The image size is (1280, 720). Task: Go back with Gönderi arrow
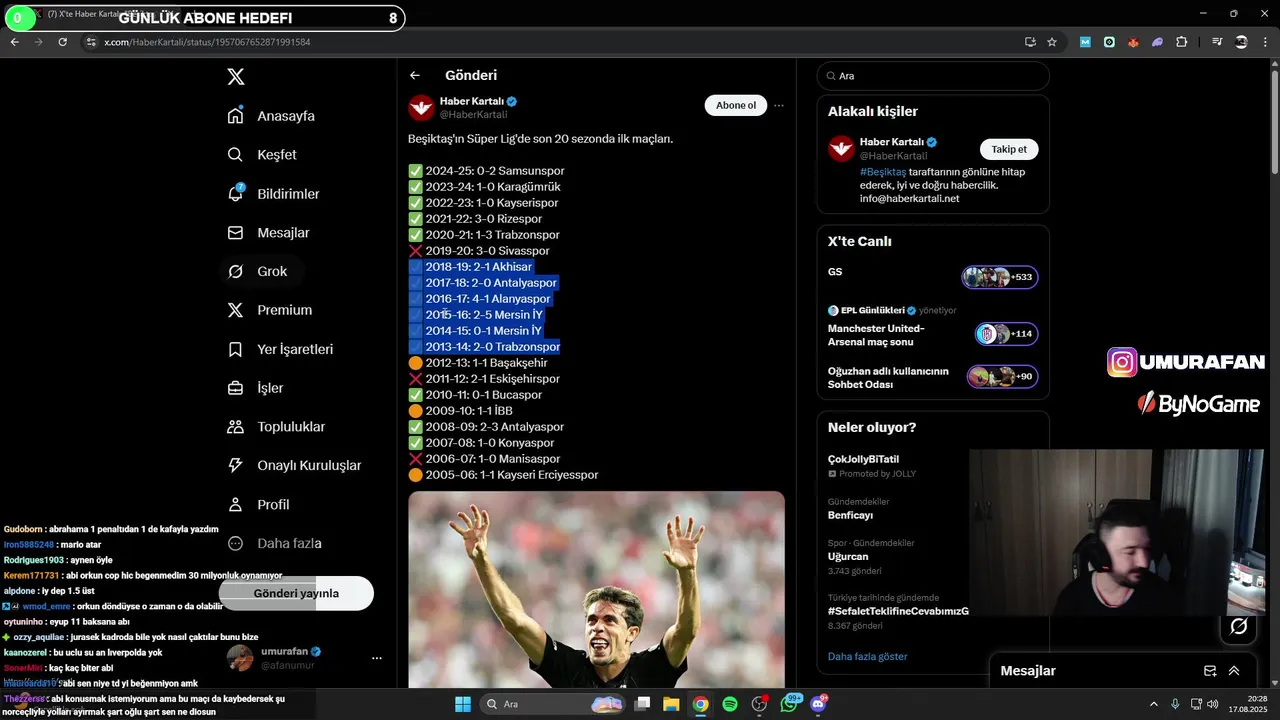click(415, 75)
